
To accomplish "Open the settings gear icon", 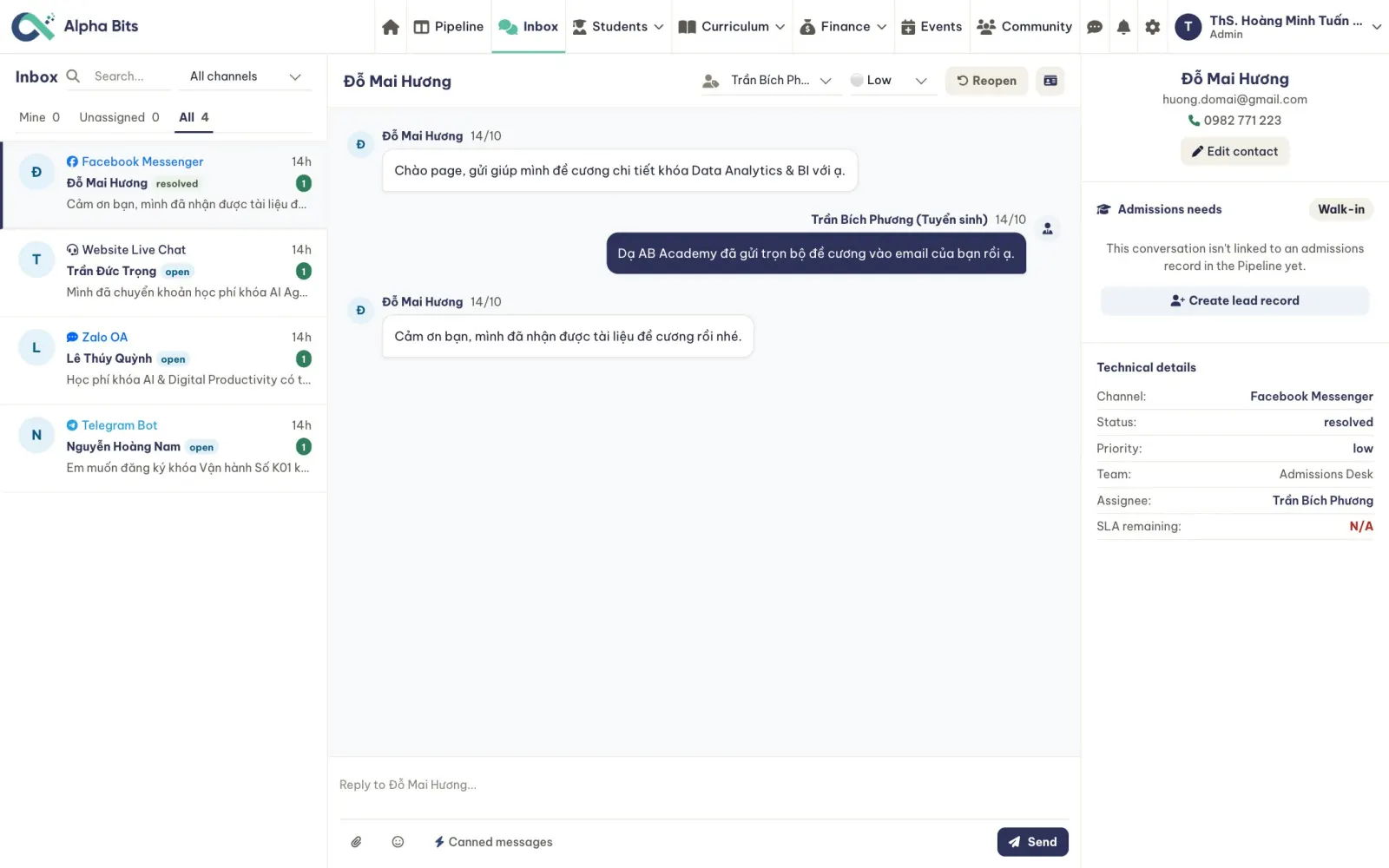I will click(1152, 27).
